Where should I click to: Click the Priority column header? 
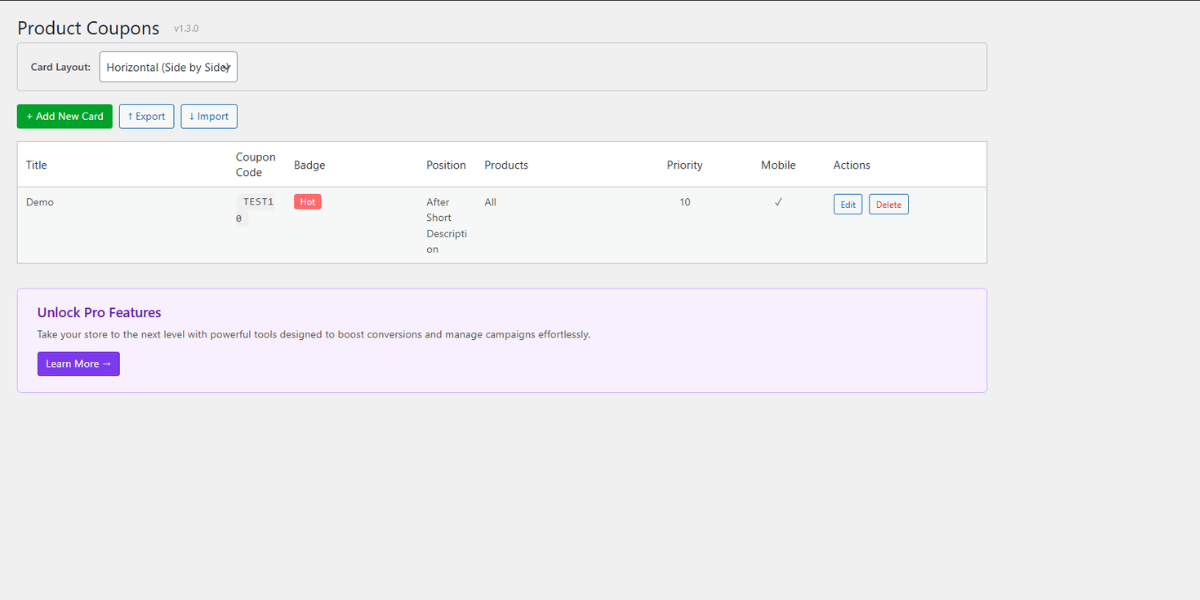[684, 164]
